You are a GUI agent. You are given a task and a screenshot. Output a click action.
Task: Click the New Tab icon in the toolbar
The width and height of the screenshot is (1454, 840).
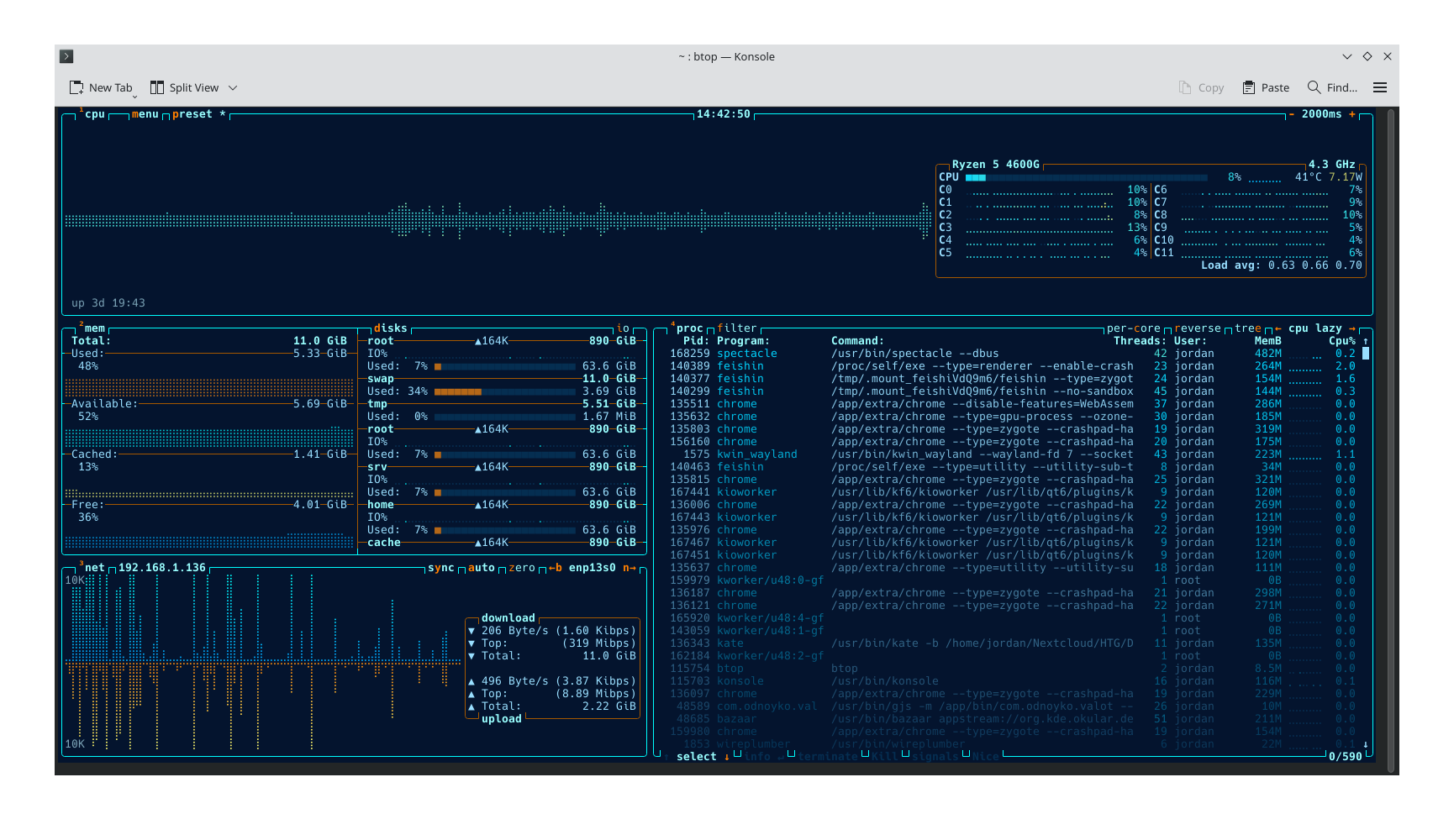click(76, 87)
